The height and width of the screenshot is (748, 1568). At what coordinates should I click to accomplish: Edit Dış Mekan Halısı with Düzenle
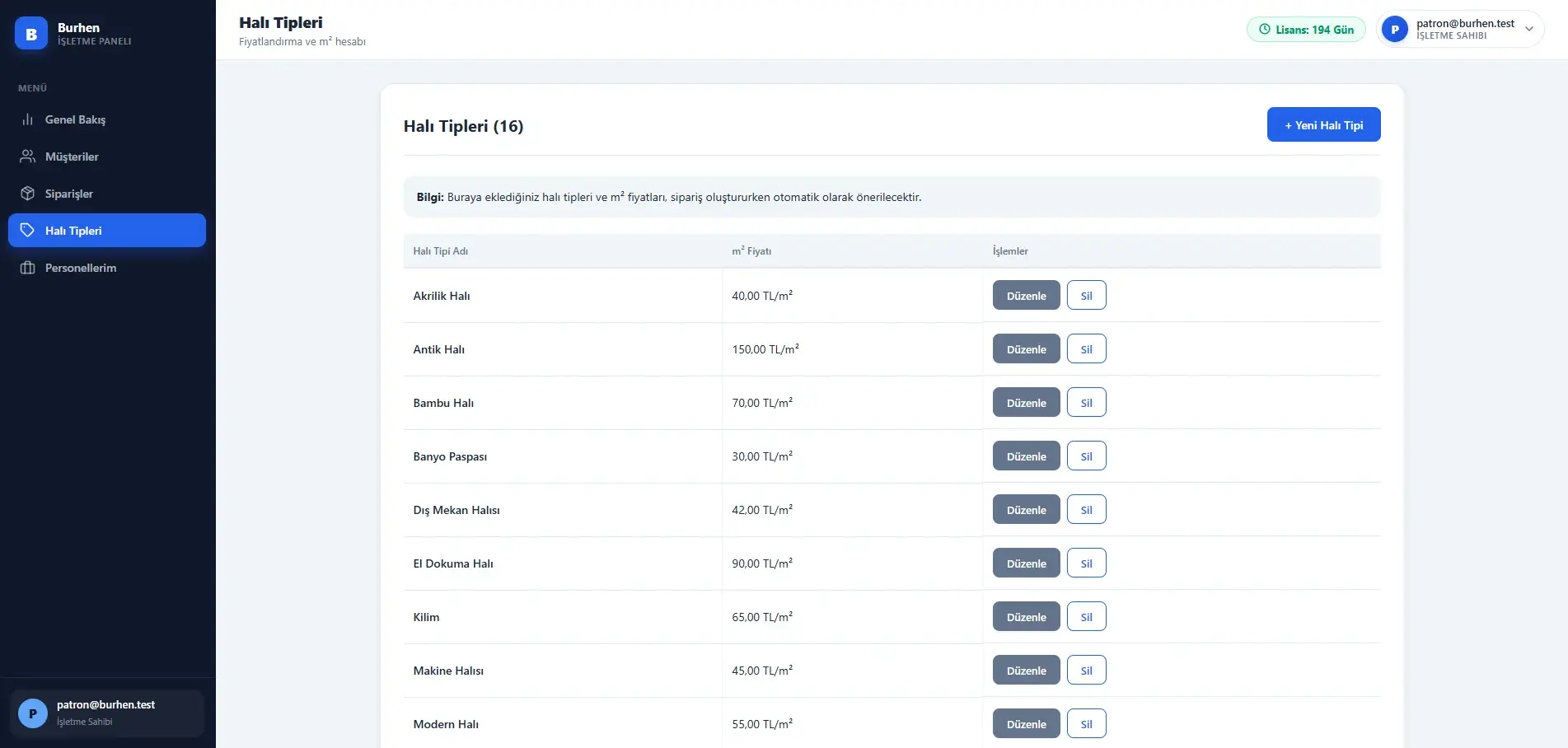(1026, 509)
